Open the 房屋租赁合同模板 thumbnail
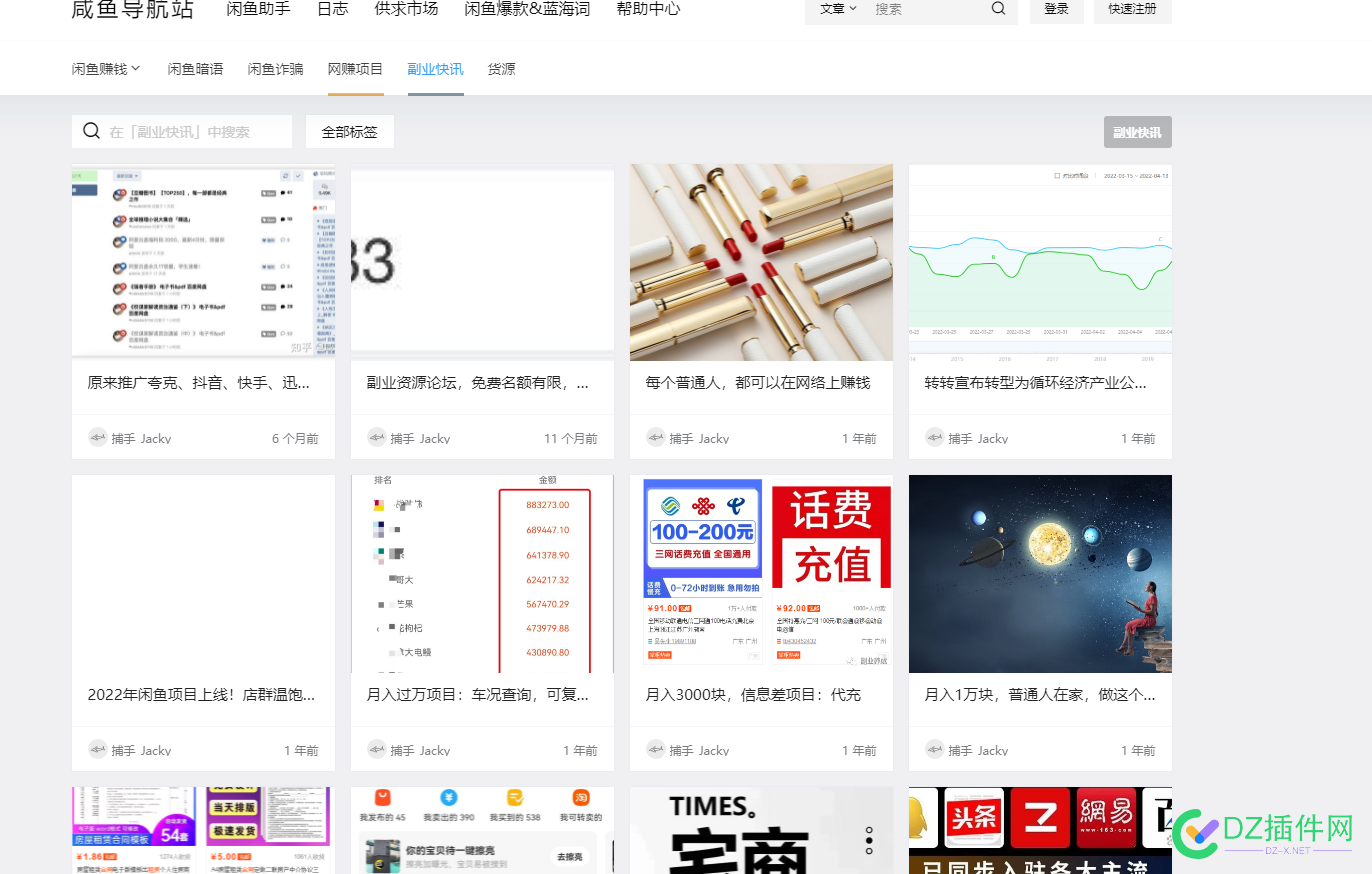1372x874 pixels. pyautogui.click(x=203, y=830)
